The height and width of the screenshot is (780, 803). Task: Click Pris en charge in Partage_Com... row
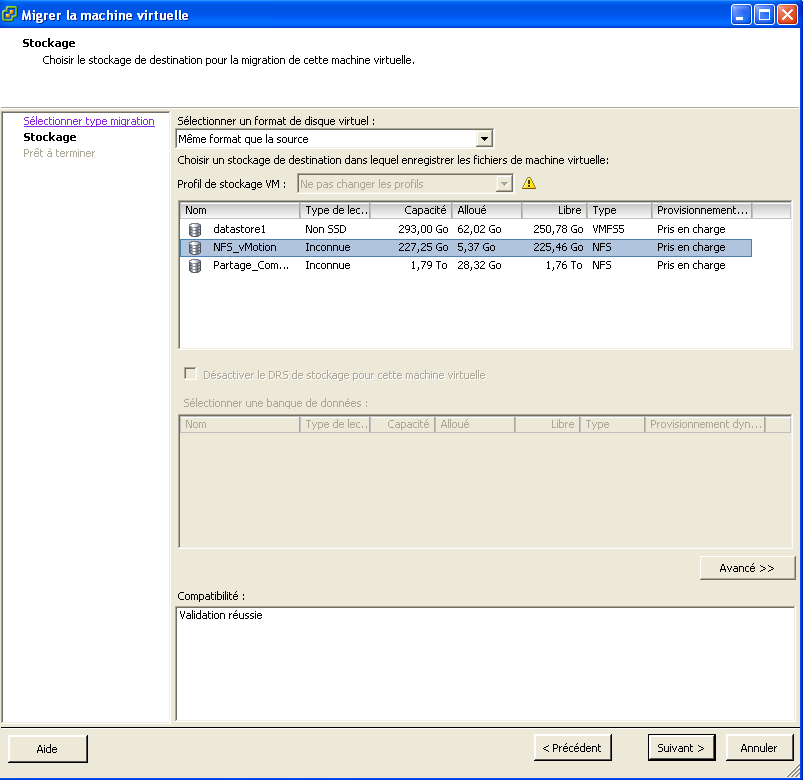coord(691,265)
